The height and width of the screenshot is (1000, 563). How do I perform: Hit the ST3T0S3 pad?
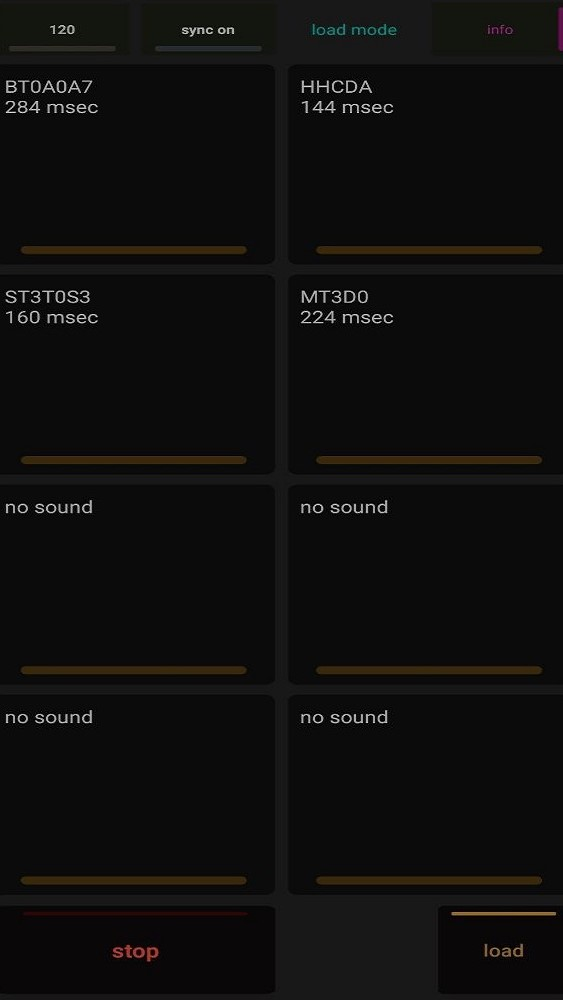137,374
